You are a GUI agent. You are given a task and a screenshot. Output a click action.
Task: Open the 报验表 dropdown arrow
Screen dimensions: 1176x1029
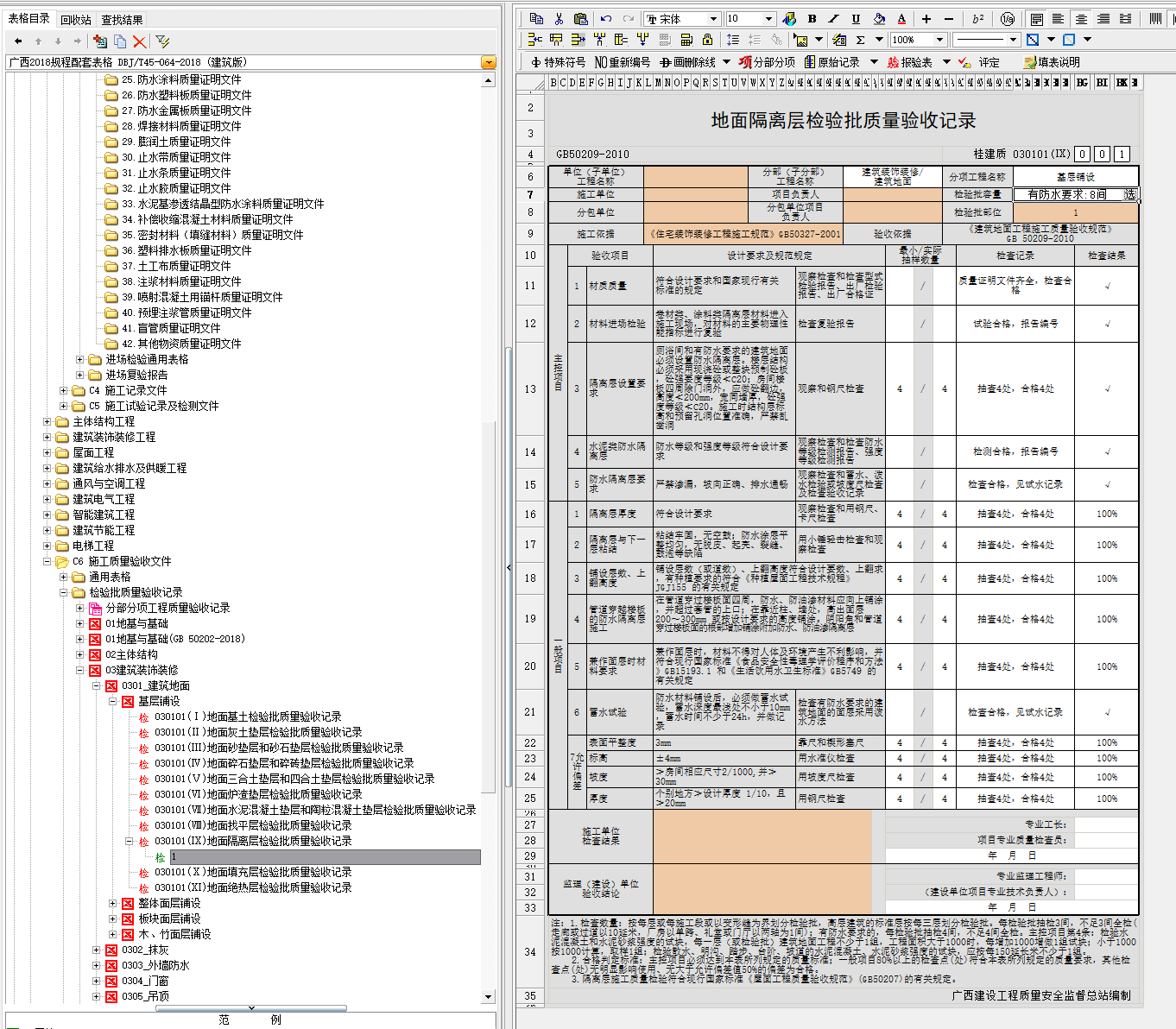[x=946, y=62]
